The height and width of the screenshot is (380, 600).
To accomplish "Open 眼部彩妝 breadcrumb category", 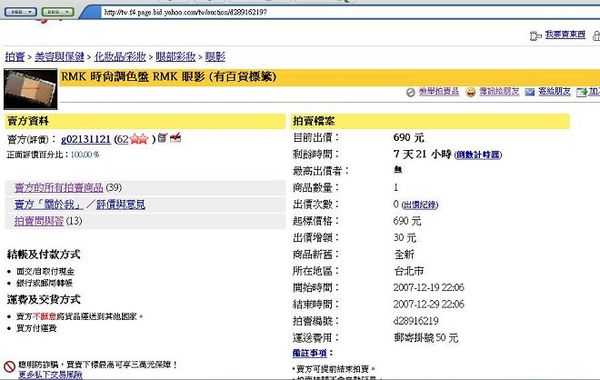I will point(176,57).
